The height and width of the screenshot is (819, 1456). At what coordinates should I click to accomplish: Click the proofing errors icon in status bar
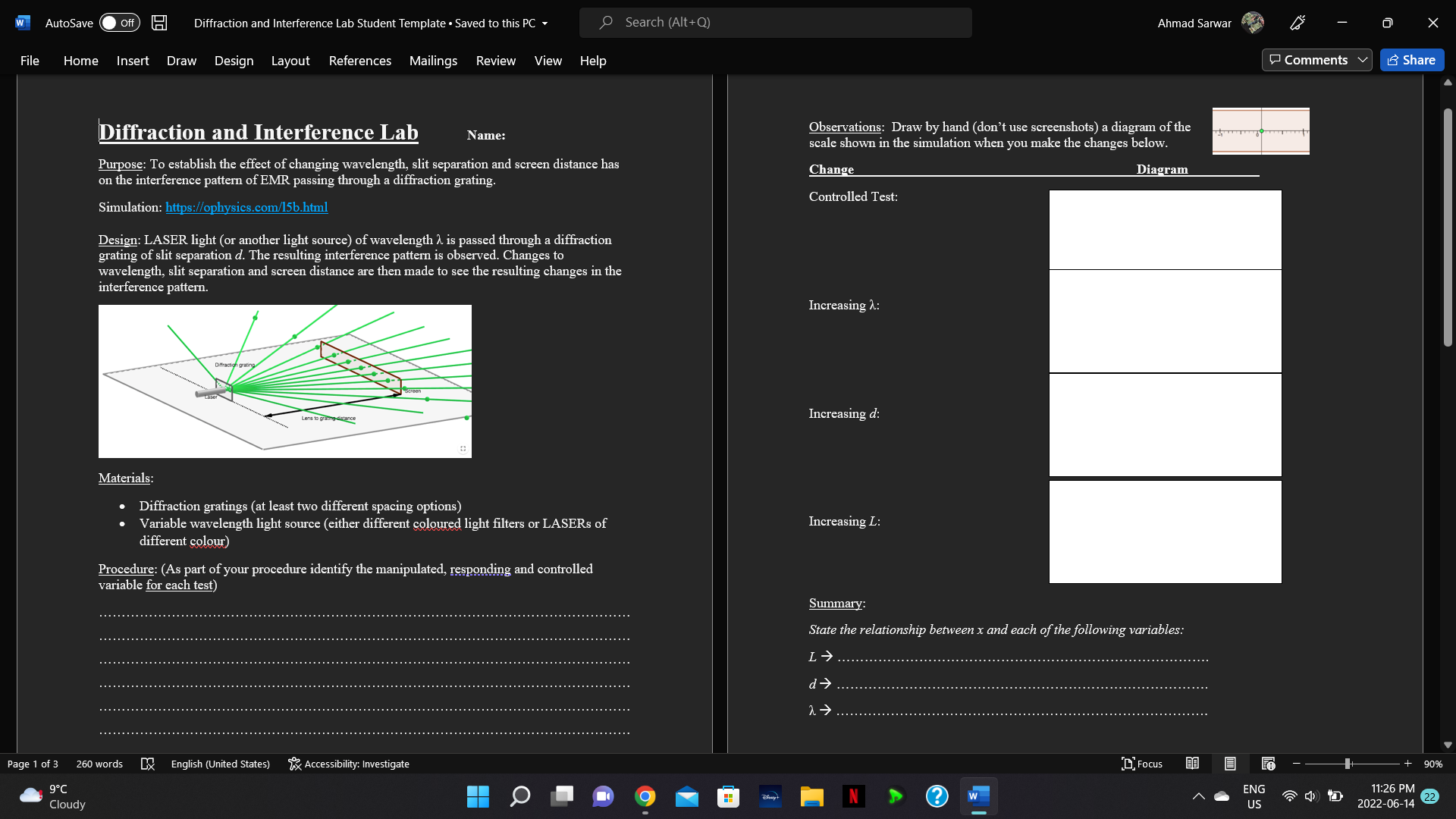[148, 764]
